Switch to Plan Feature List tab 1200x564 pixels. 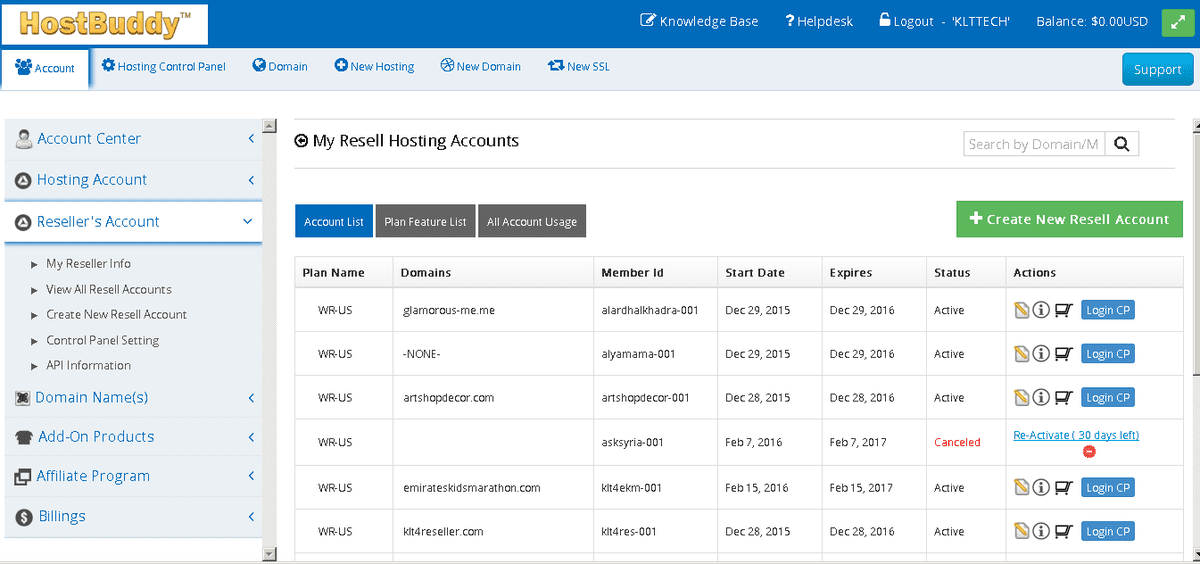pos(425,221)
